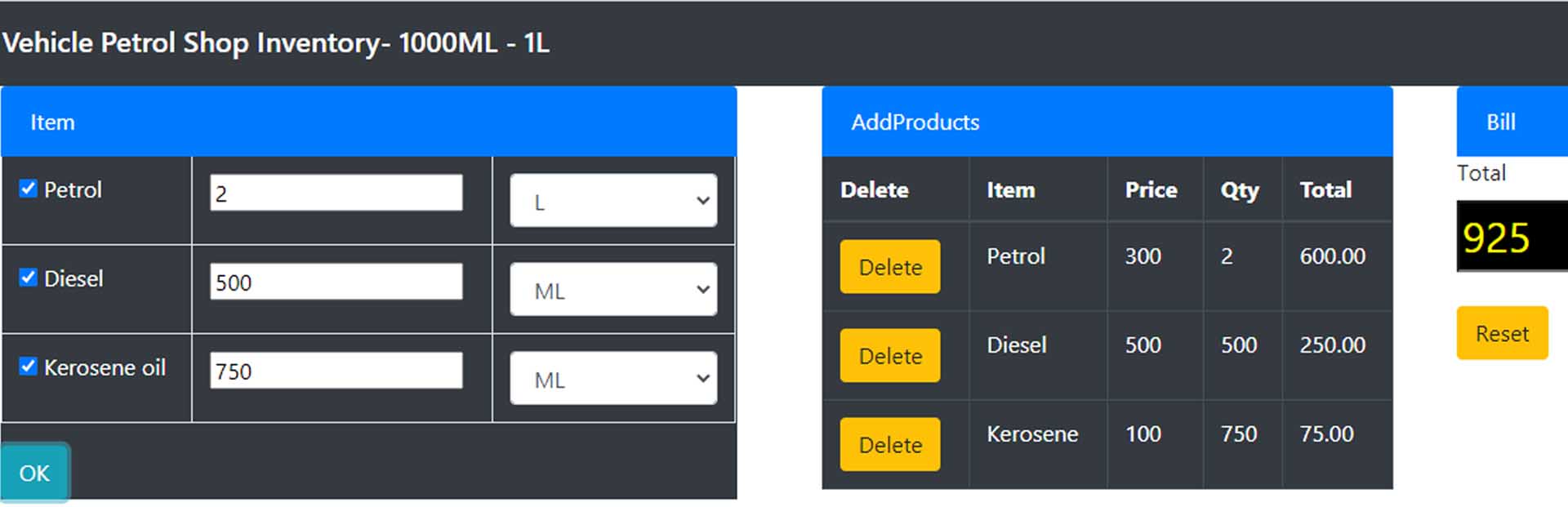
Task: Delete the Petrol row from AddProducts
Action: [x=889, y=266]
